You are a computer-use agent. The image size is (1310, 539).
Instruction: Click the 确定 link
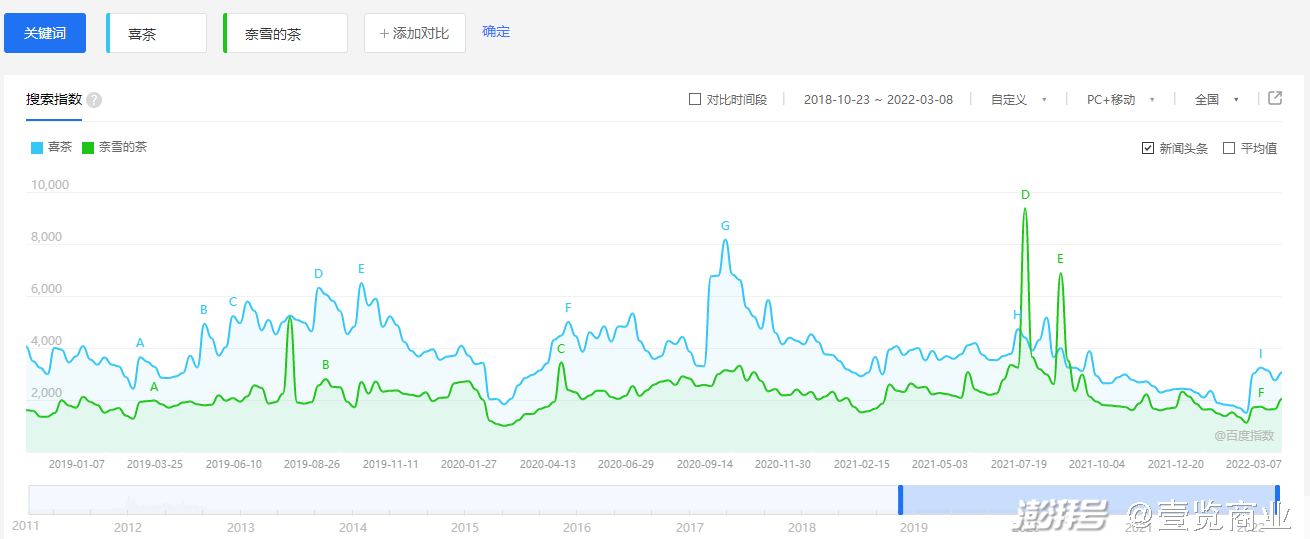coord(496,32)
